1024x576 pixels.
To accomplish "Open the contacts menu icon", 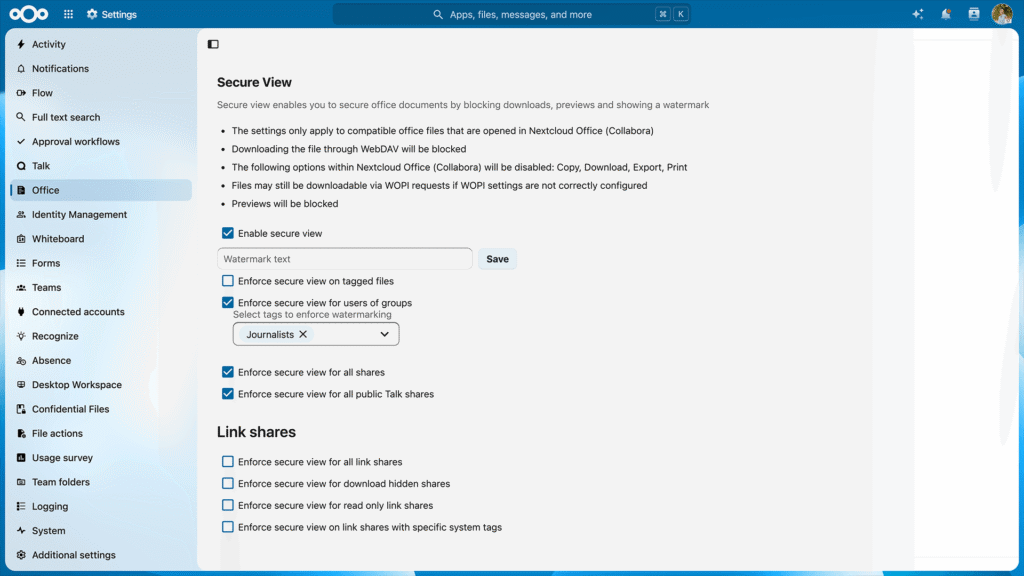I will pyautogui.click(x=974, y=14).
